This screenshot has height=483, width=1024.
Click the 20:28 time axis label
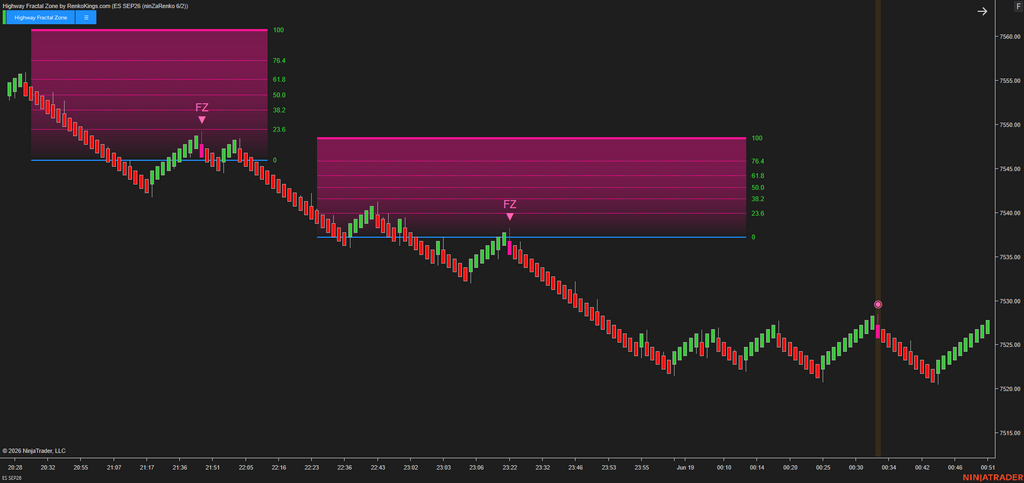click(15, 468)
